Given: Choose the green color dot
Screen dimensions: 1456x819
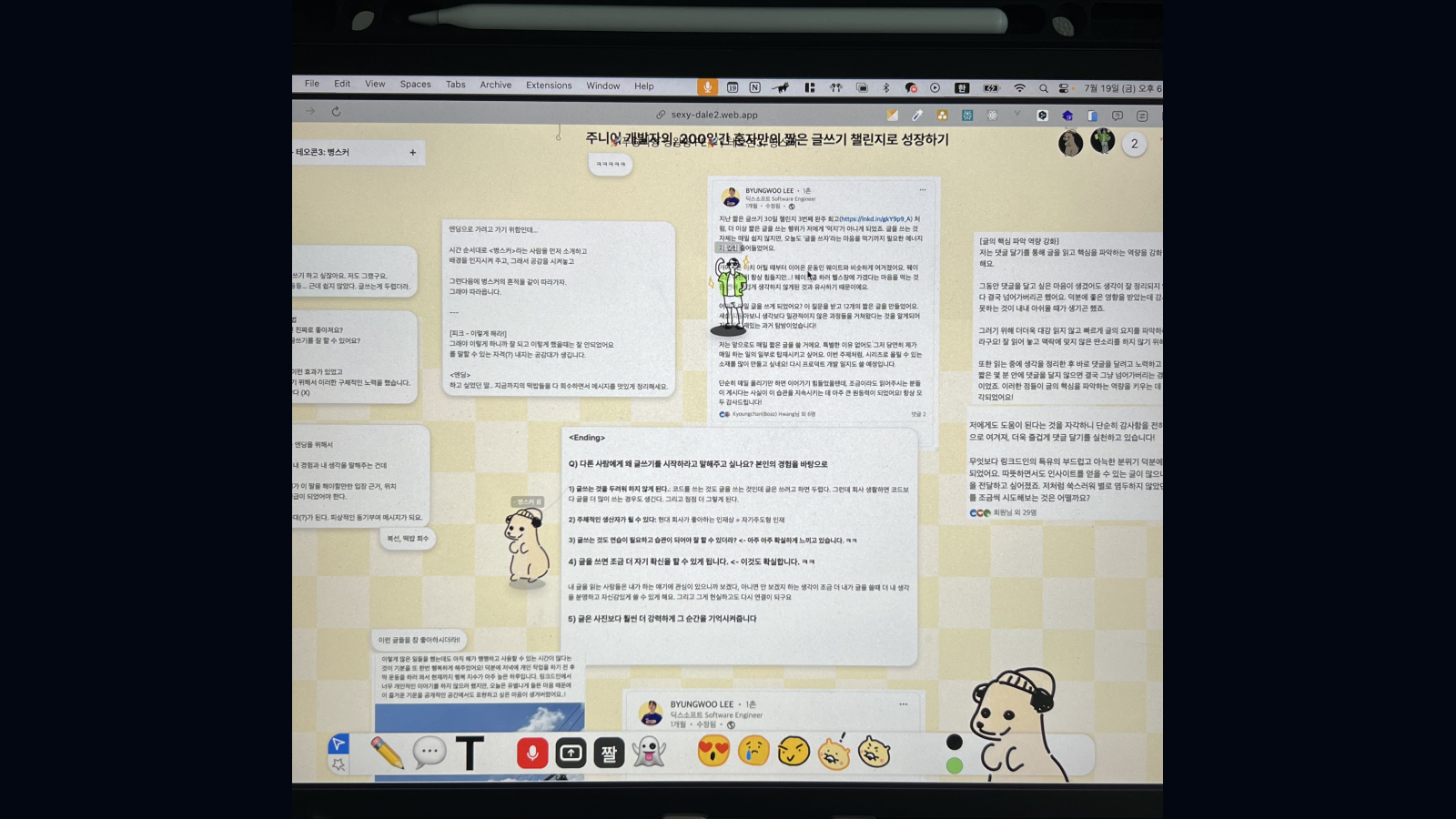Looking at the screenshot, I should pyautogui.click(x=955, y=765).
